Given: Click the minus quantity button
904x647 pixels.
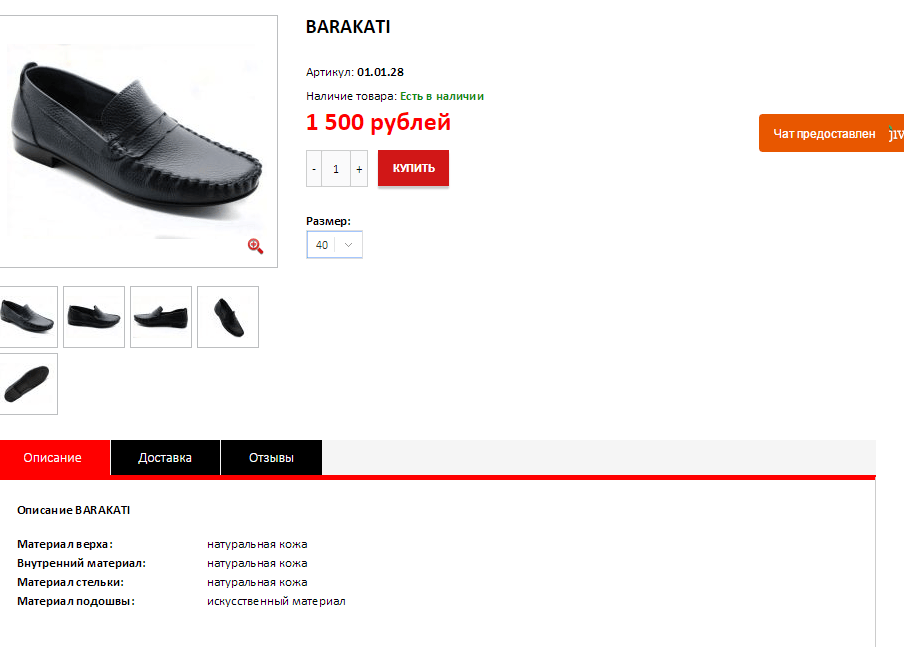Looking at the screenshot, I should point(314,169).
